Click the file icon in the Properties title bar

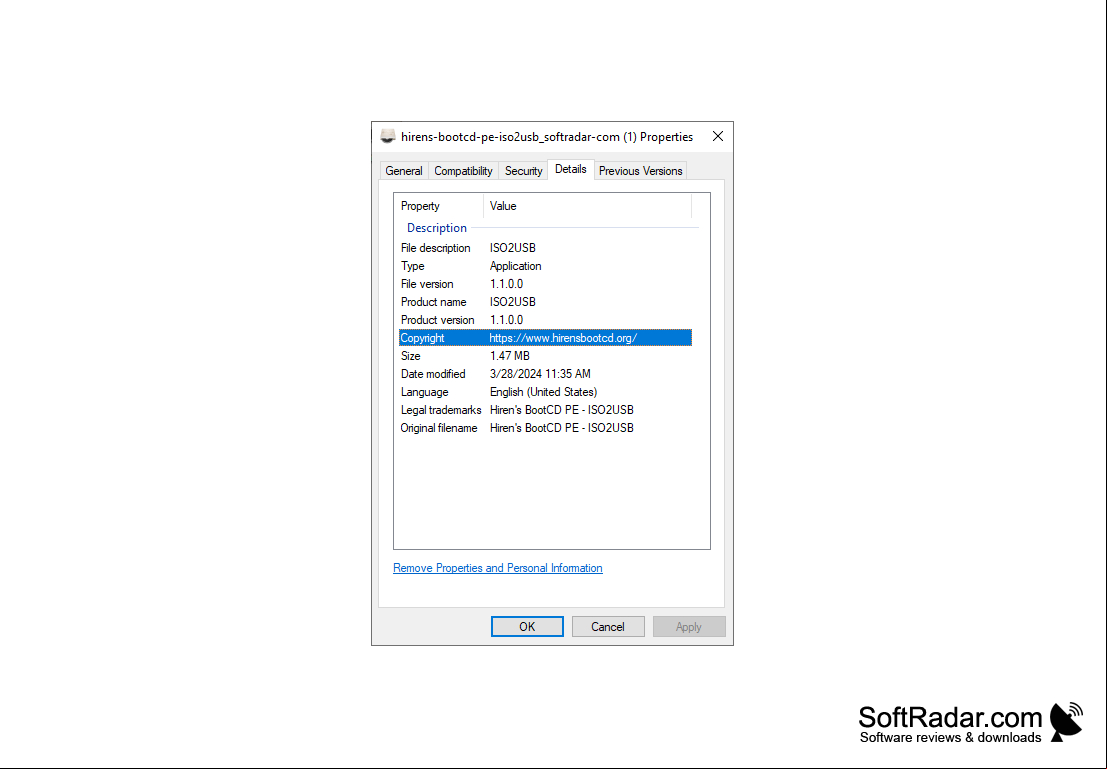[388, 136]
